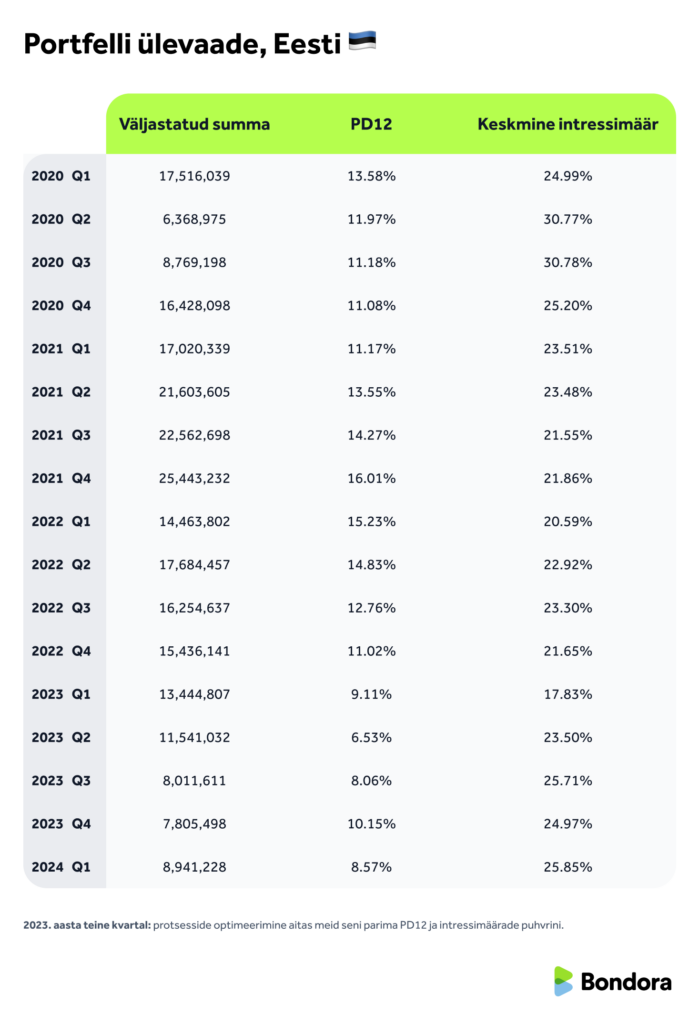This screenshot has height=1024, width=699.
Task: Click the Bondora brand name text
Action: point(626,982)
